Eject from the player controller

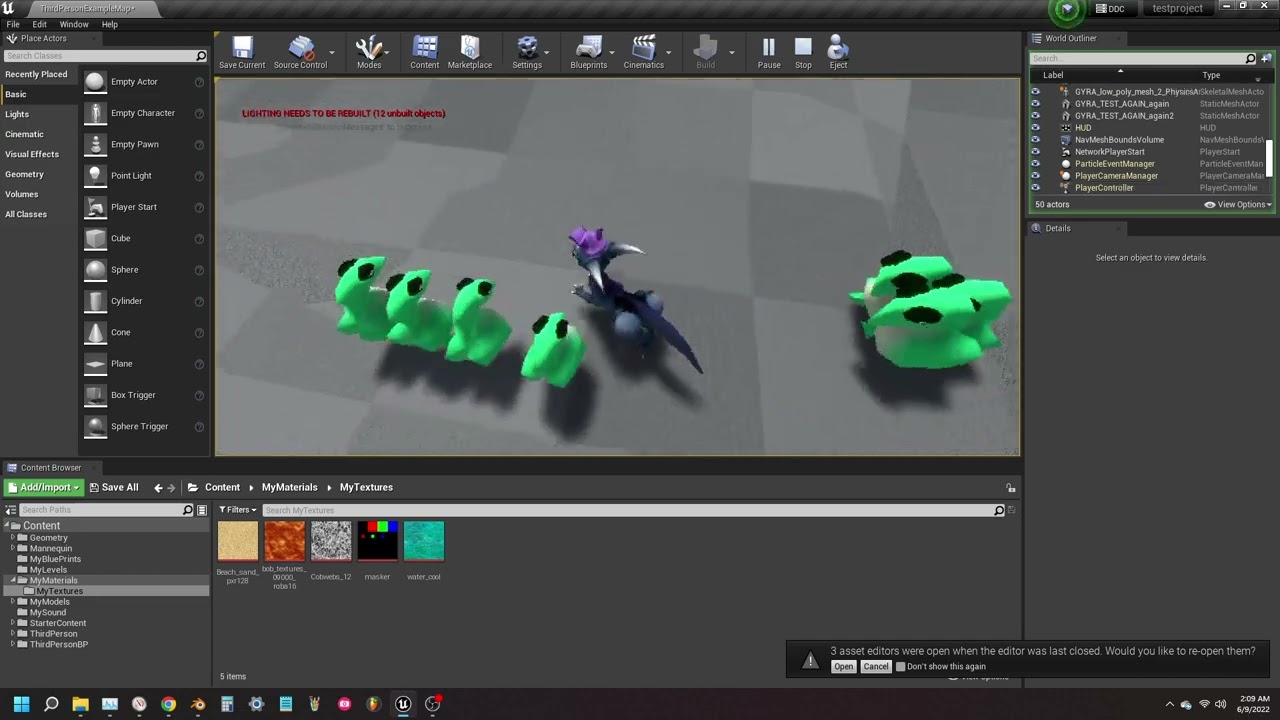click(x=838, y=52)
